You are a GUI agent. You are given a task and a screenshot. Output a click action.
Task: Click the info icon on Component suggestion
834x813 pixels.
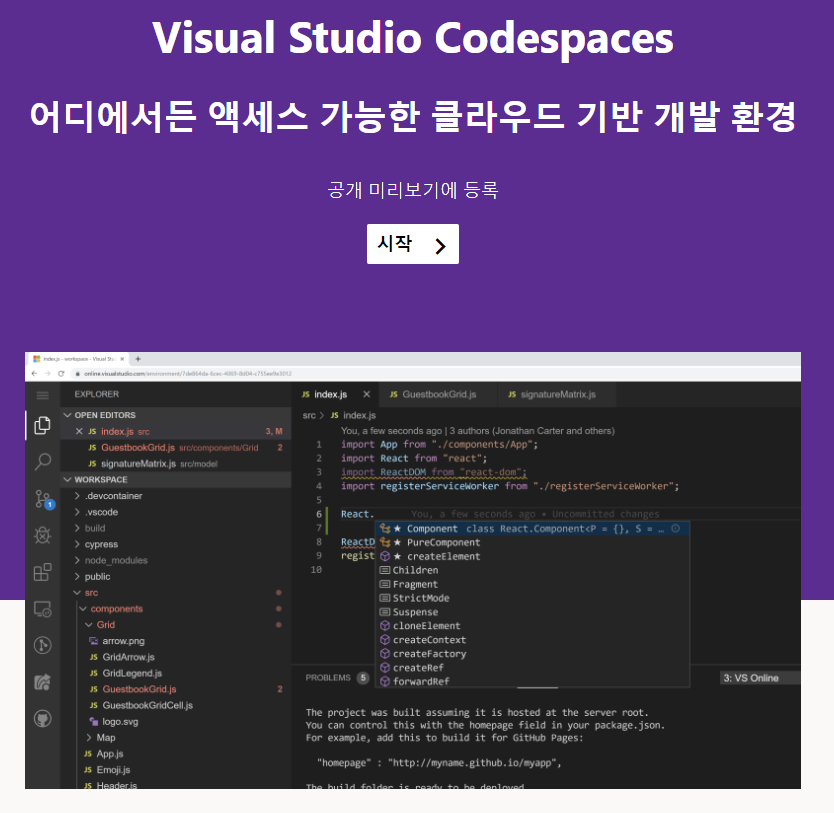675,529
